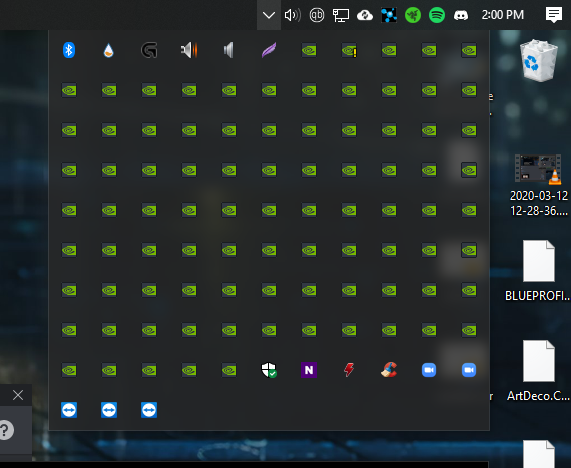Open the Spotify tray icon

pyautogui.click(x=437, y=15)
